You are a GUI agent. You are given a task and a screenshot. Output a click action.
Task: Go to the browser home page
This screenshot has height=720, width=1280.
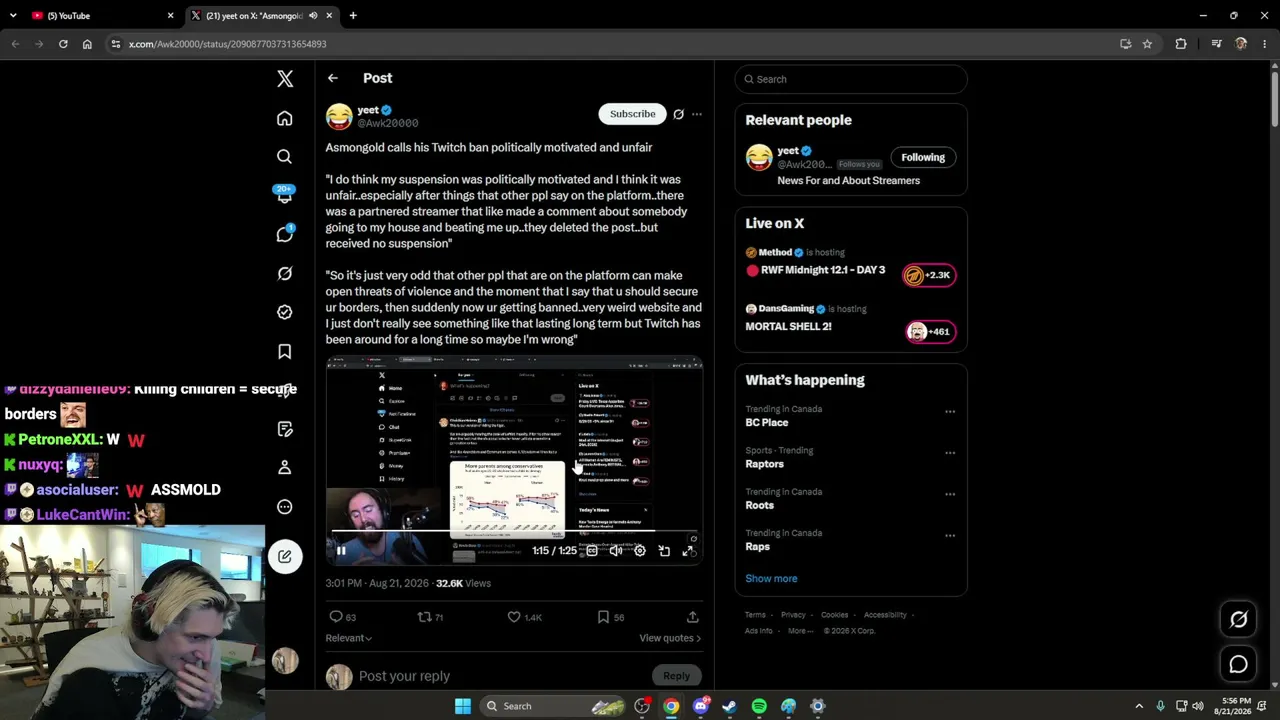(87, 44)
